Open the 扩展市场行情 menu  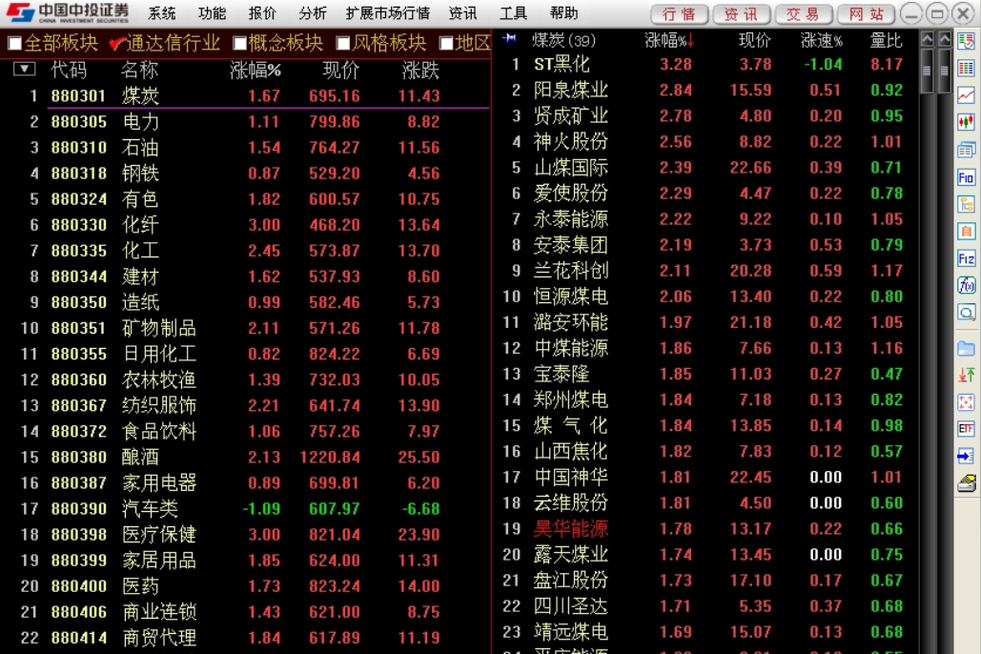coord(388,13)
